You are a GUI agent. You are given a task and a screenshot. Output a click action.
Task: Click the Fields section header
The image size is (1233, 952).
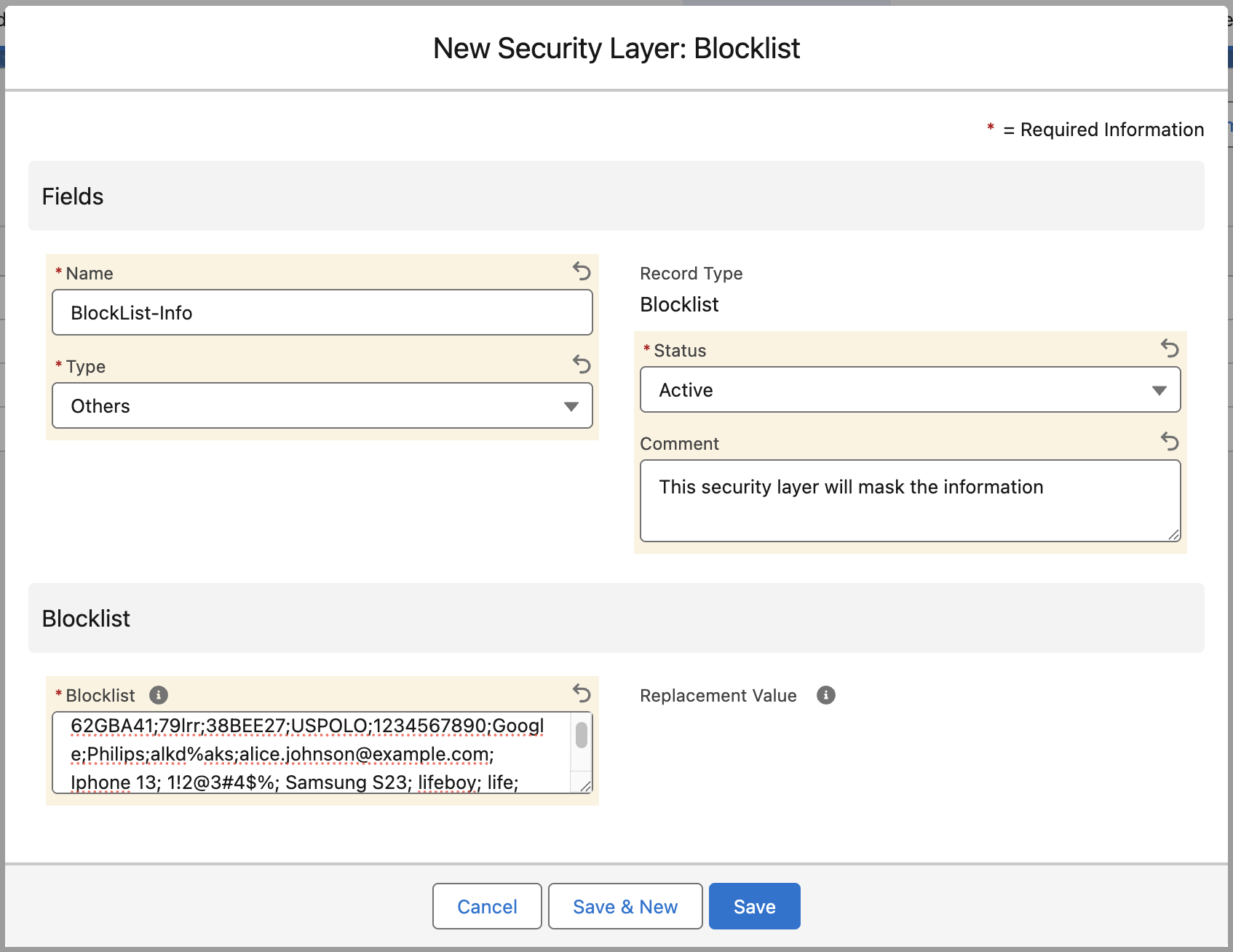(616, 197)
